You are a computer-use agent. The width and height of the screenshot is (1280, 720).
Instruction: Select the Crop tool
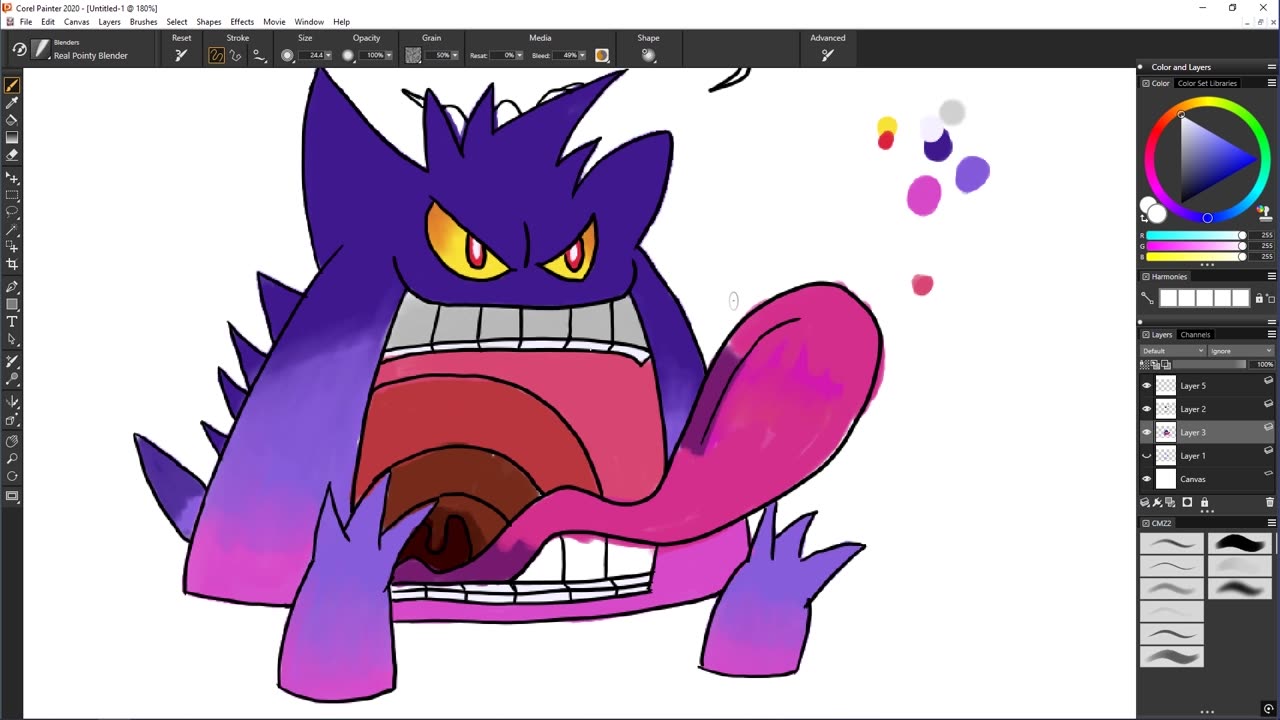(x=12, y=264)
